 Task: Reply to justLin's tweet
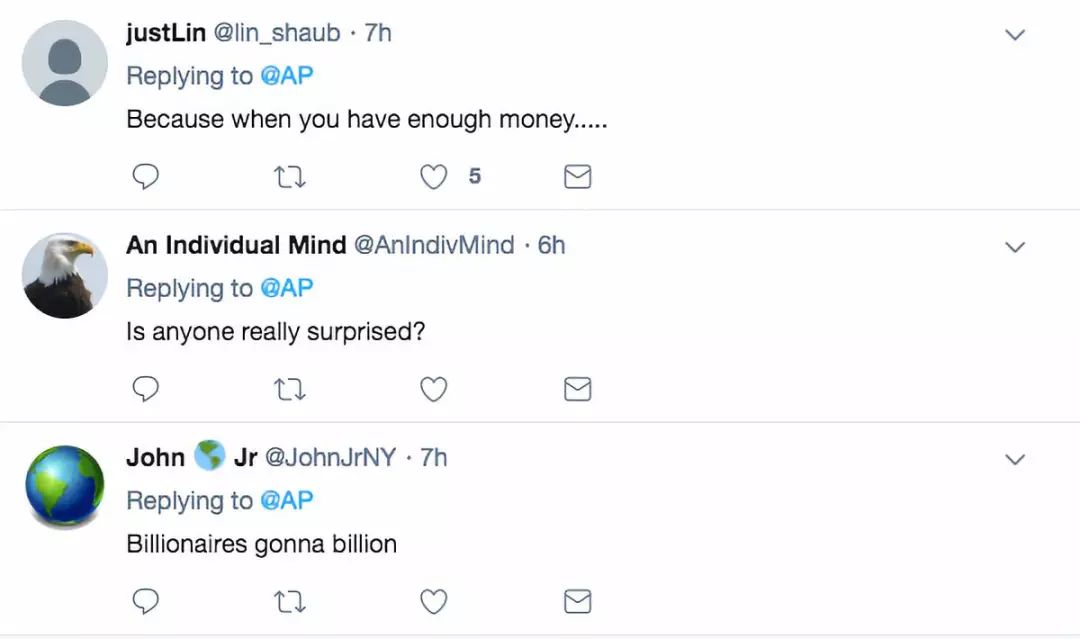click(146, 177)
